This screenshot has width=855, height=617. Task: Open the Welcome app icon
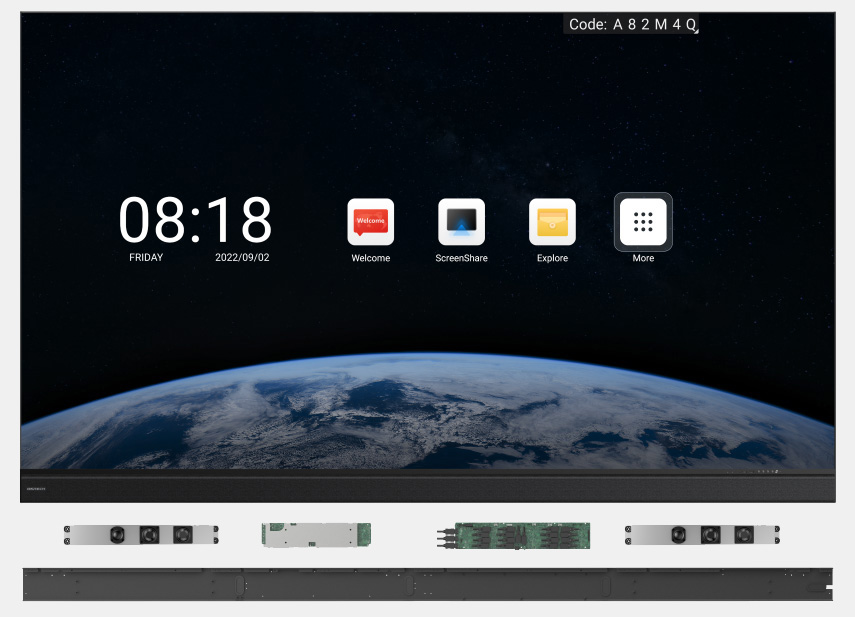point(371,222)
